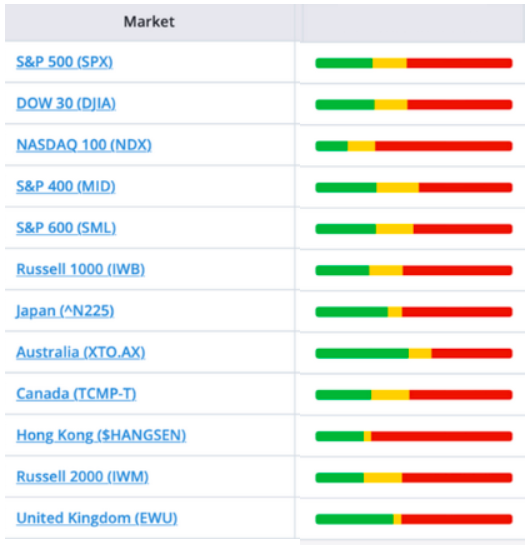Open the NASDAQ 100 (NDX) link

pos(84,145)
